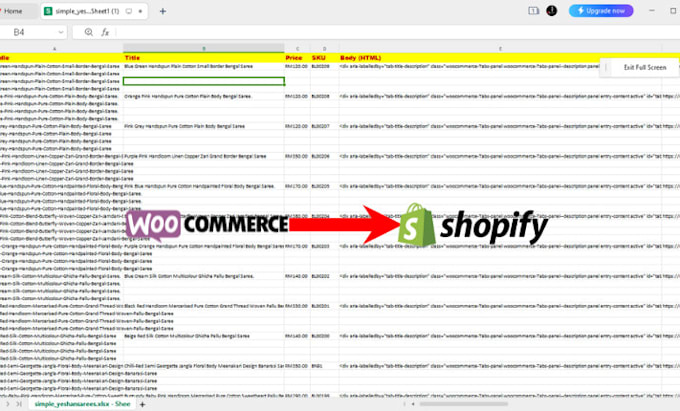Open the user account avatar
This screenshot has height=411, width=680.
pyautogui.click(x=552, y=11)
